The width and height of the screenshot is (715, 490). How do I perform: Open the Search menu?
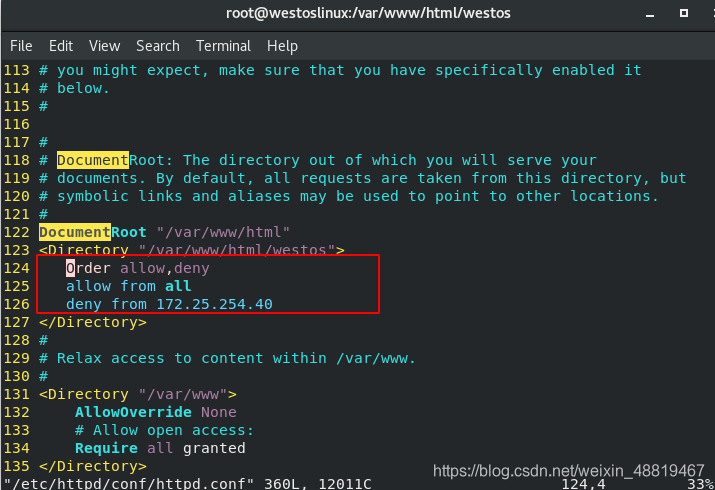click(158, 46)
